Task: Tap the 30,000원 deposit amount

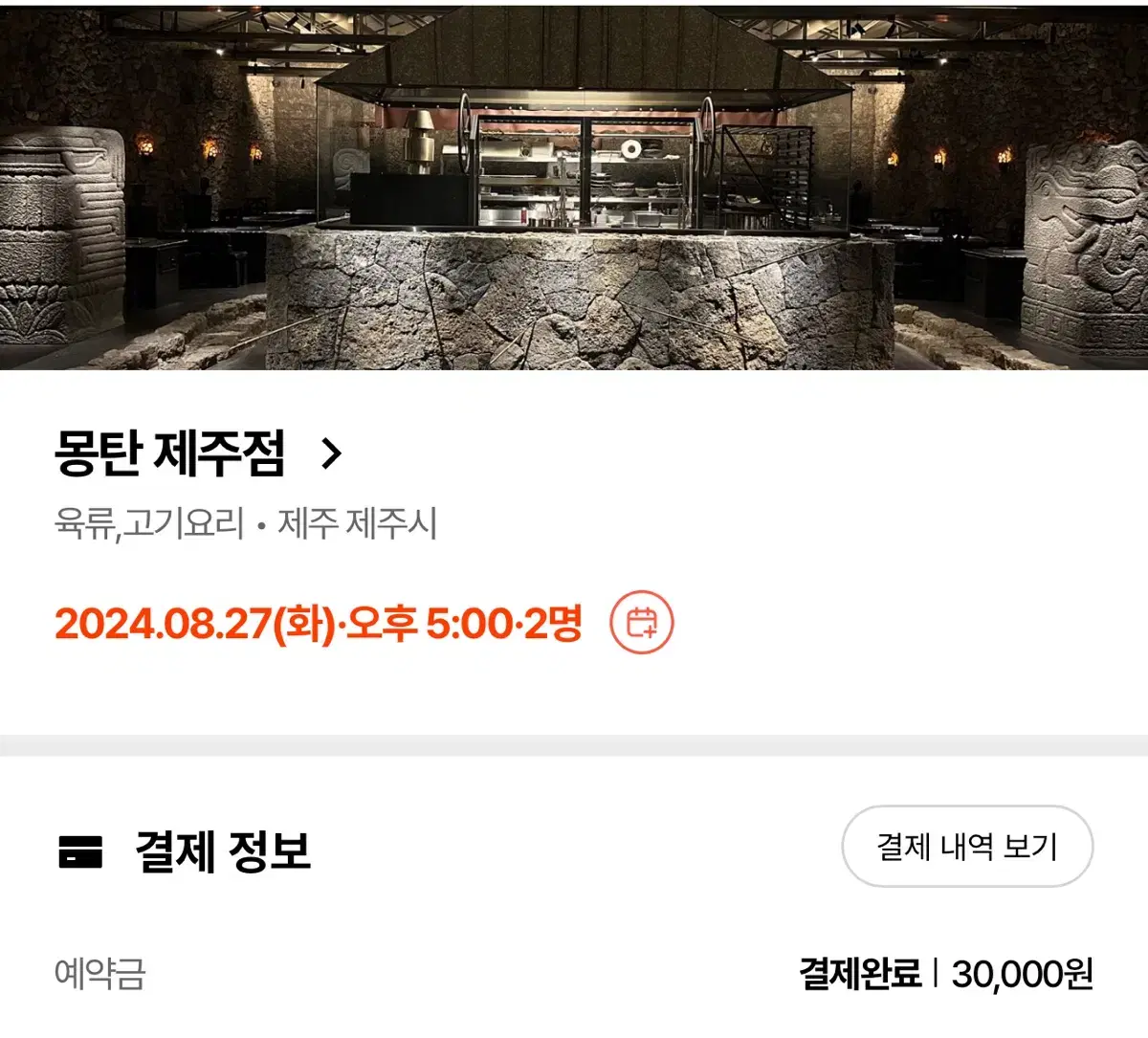Action: click(1023, 974)
